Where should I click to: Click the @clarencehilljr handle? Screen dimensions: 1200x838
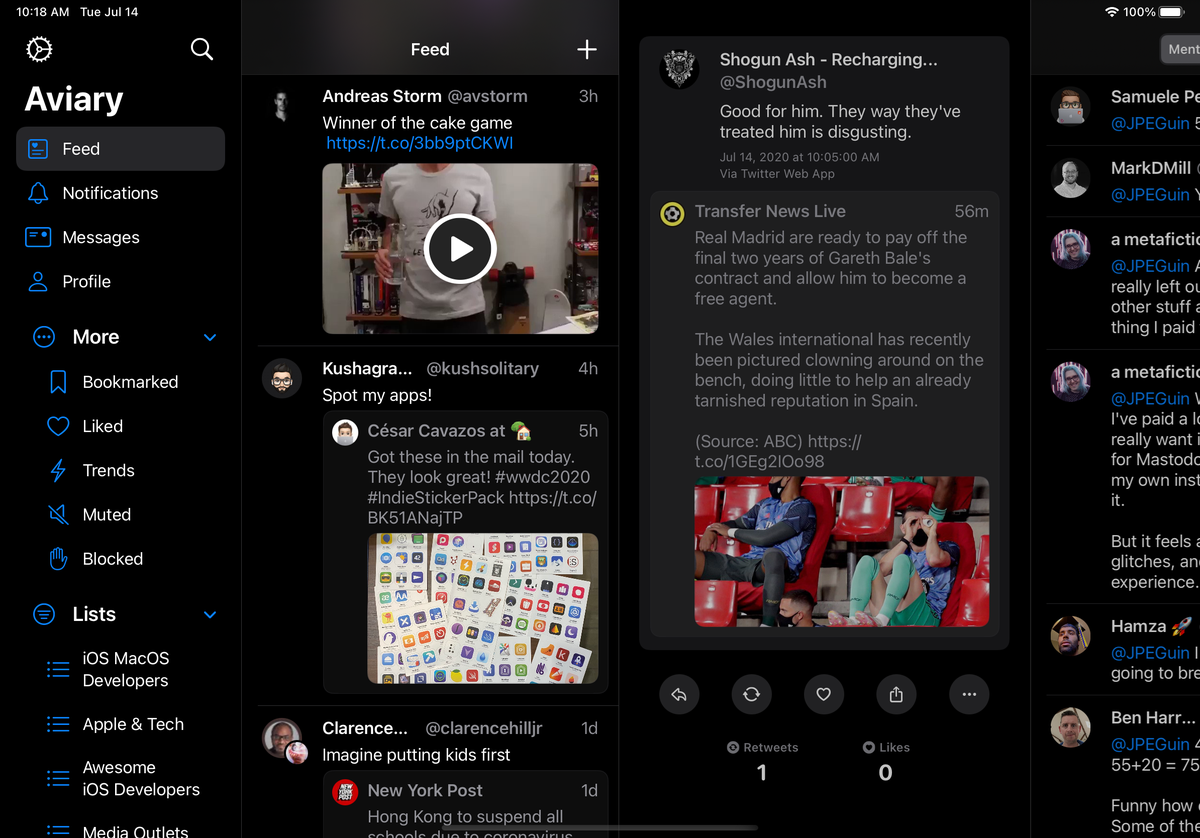tap(483, 728)
